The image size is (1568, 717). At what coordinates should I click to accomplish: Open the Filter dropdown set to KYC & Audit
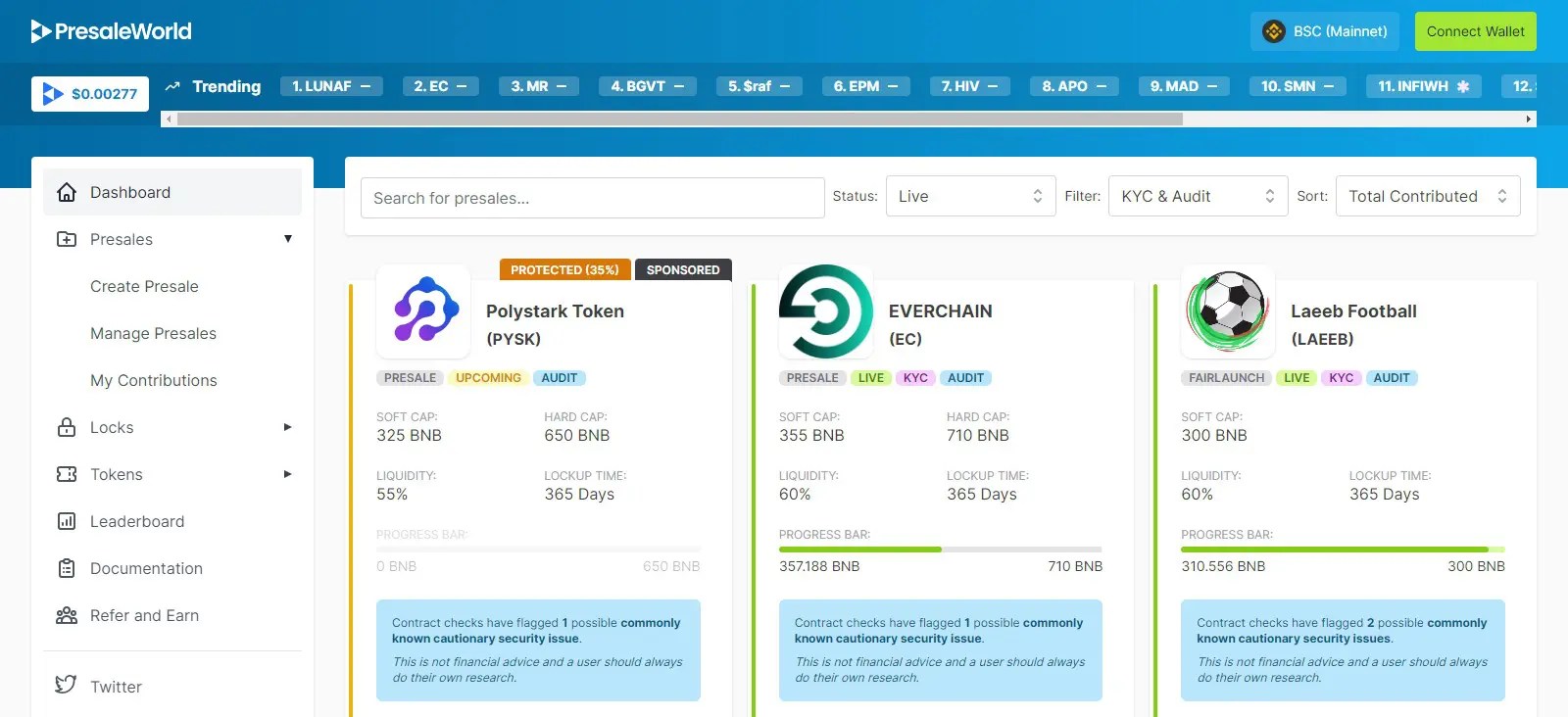[1199, 196]
